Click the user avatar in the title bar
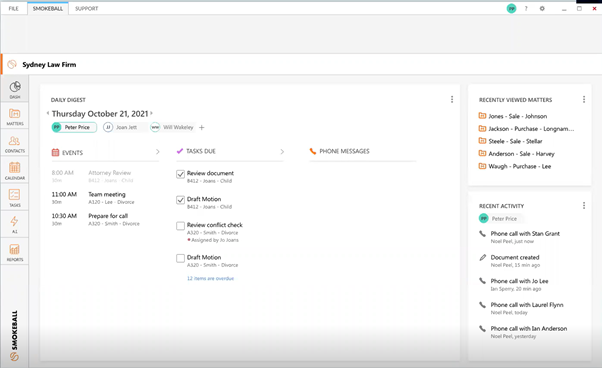The width and height of the screenshot is (602, 368). 511,8
